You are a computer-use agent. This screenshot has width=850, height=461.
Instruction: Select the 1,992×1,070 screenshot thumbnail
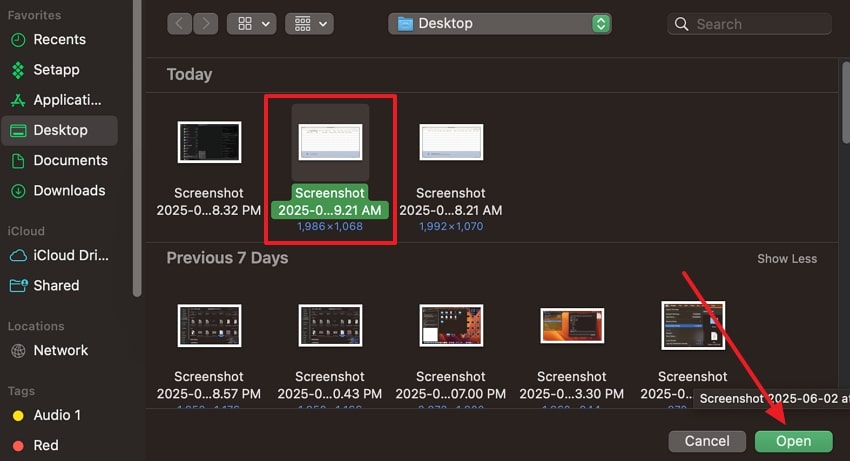(x=451, y=142)
